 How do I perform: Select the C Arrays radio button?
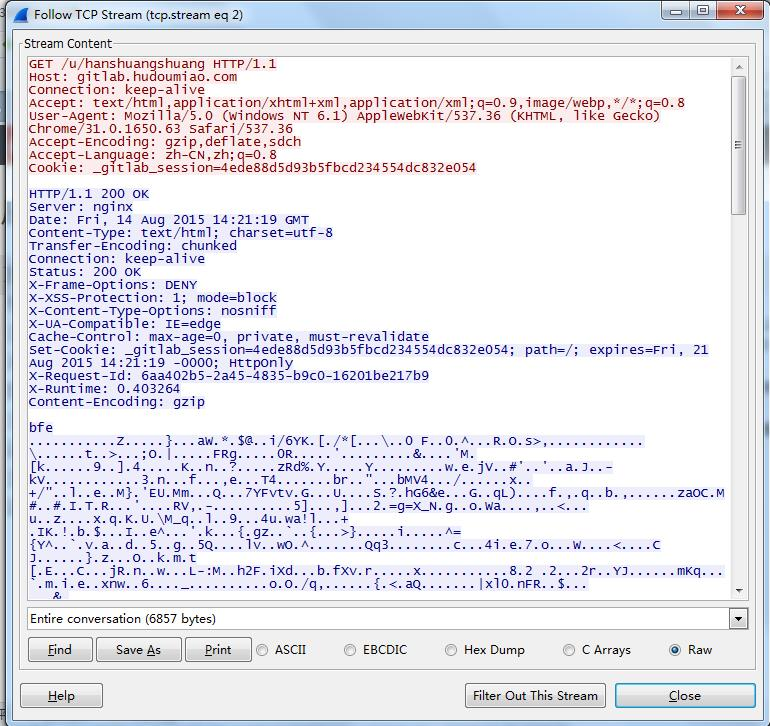pyautogui.click(x=569, y=650)
